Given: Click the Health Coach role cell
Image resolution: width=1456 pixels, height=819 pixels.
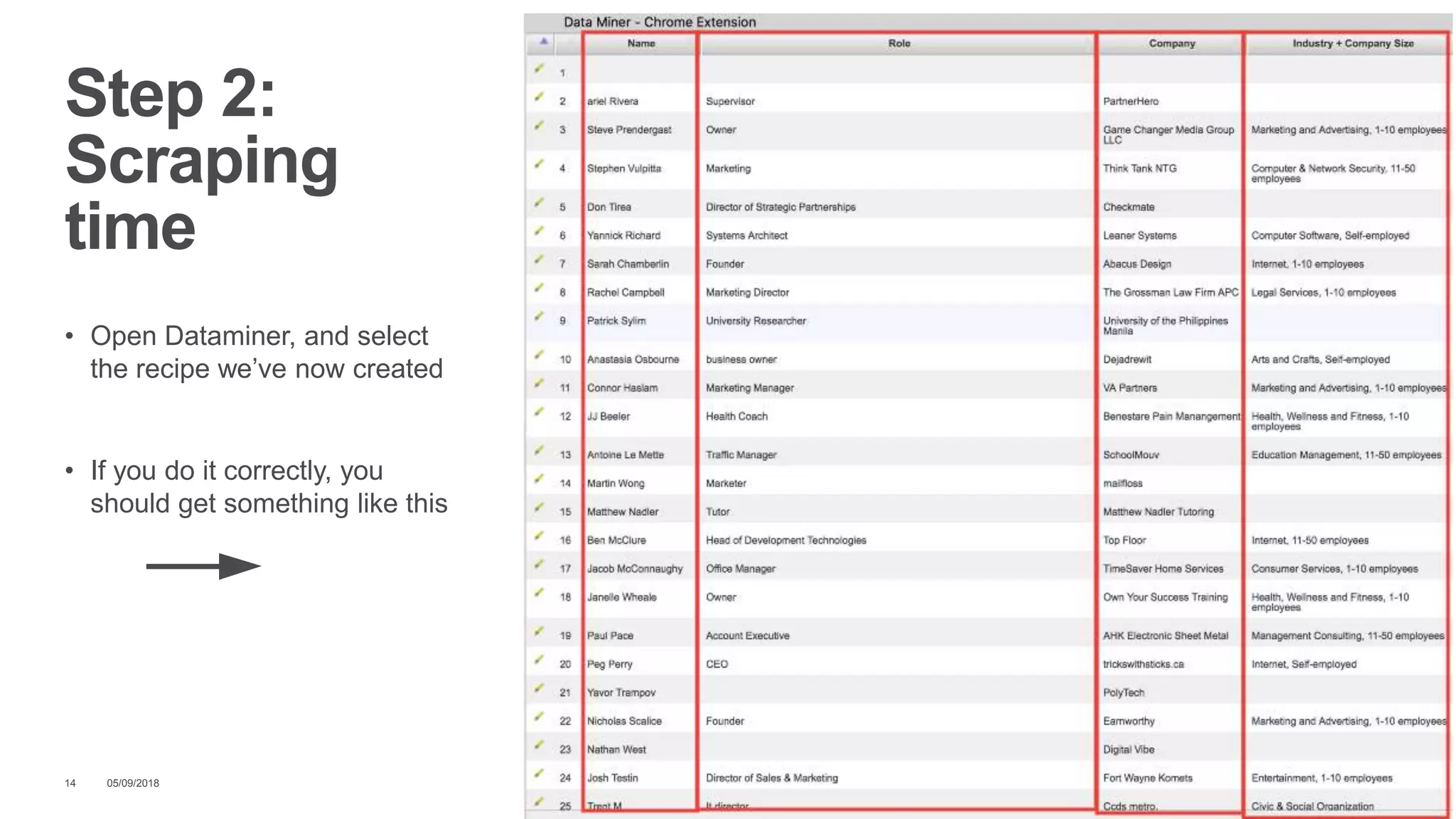Looking at the screenshot, I should coord(737,417).
